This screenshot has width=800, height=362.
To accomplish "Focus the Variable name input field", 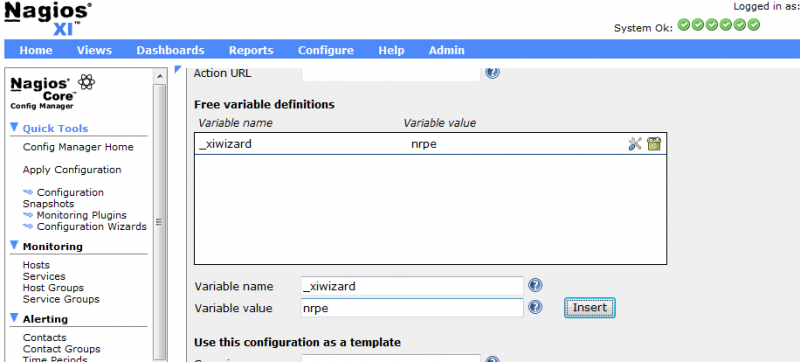I will tap(412, 286).
